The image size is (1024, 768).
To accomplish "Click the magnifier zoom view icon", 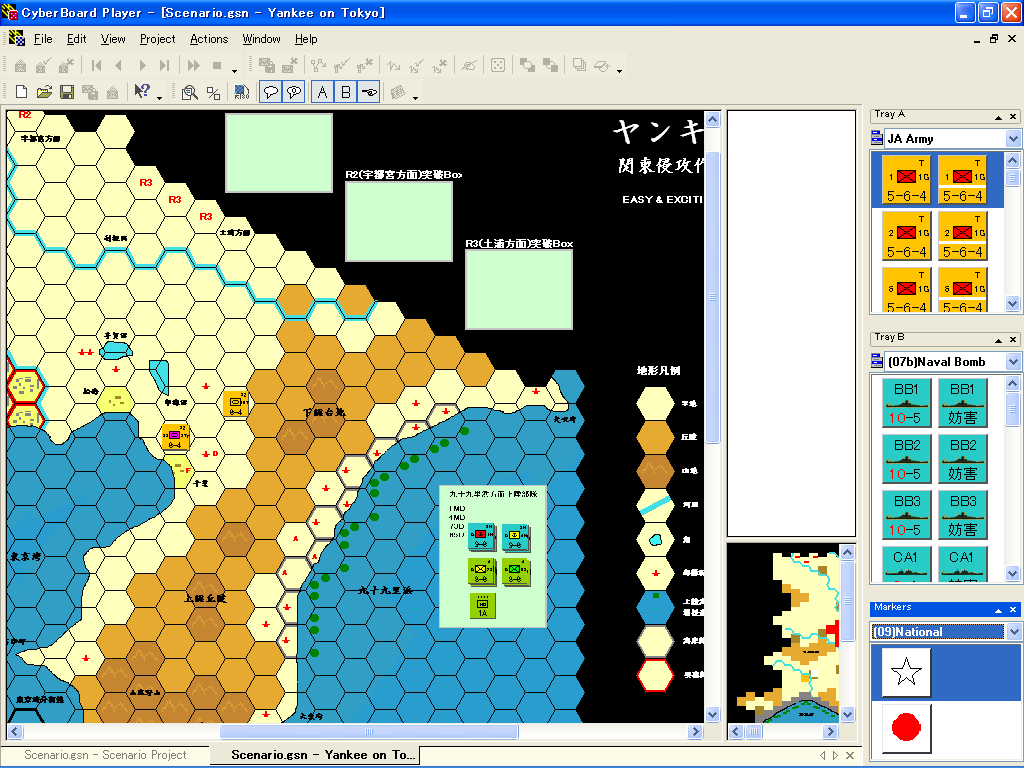I will point(189,92).
